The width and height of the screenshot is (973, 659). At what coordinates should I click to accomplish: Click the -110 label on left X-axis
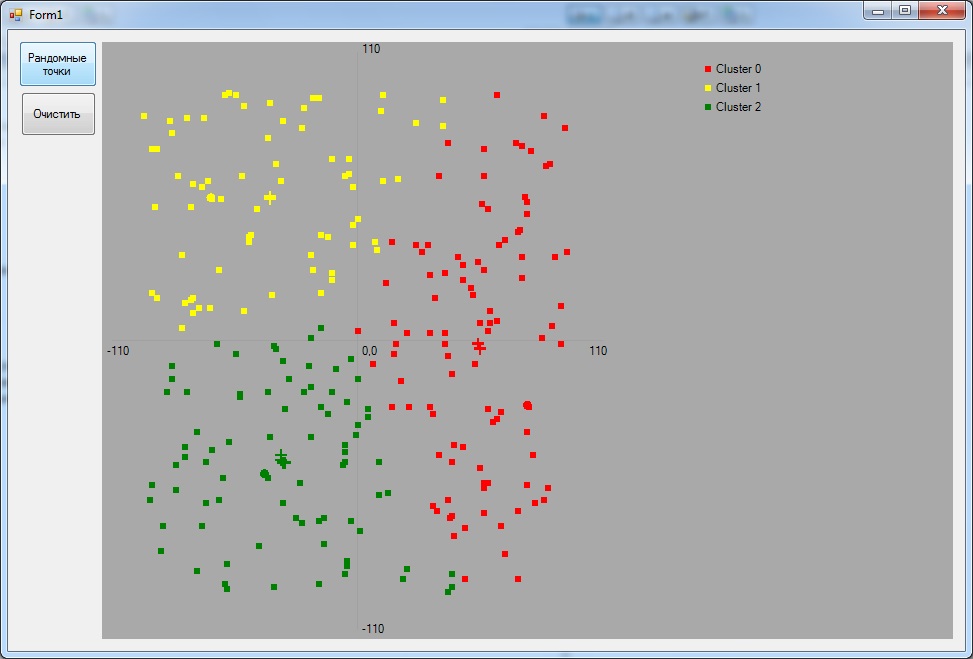coord(118,351)
